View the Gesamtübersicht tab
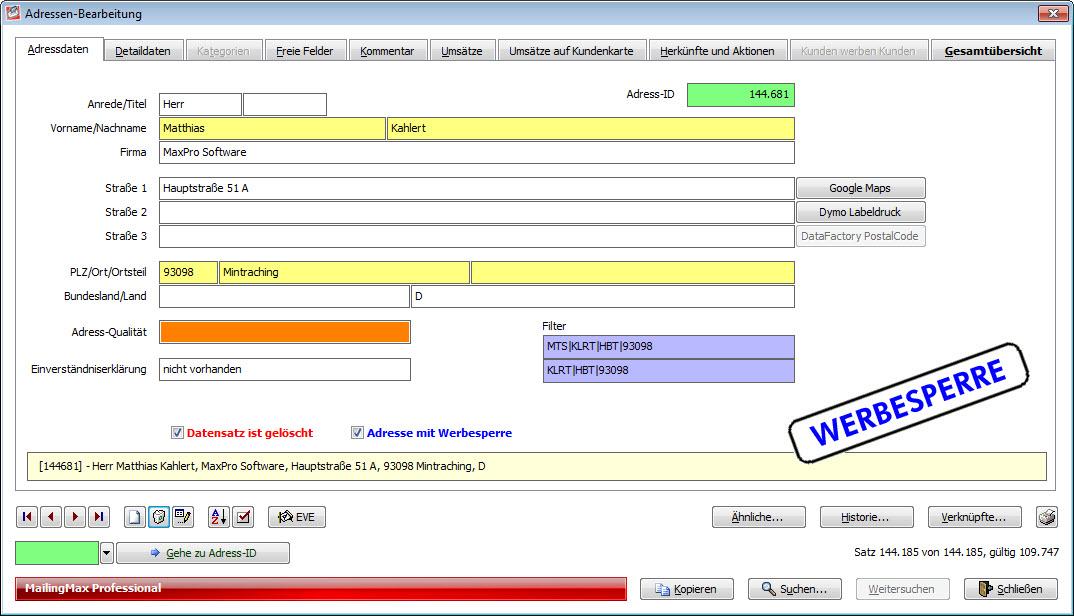 [993, 48]
